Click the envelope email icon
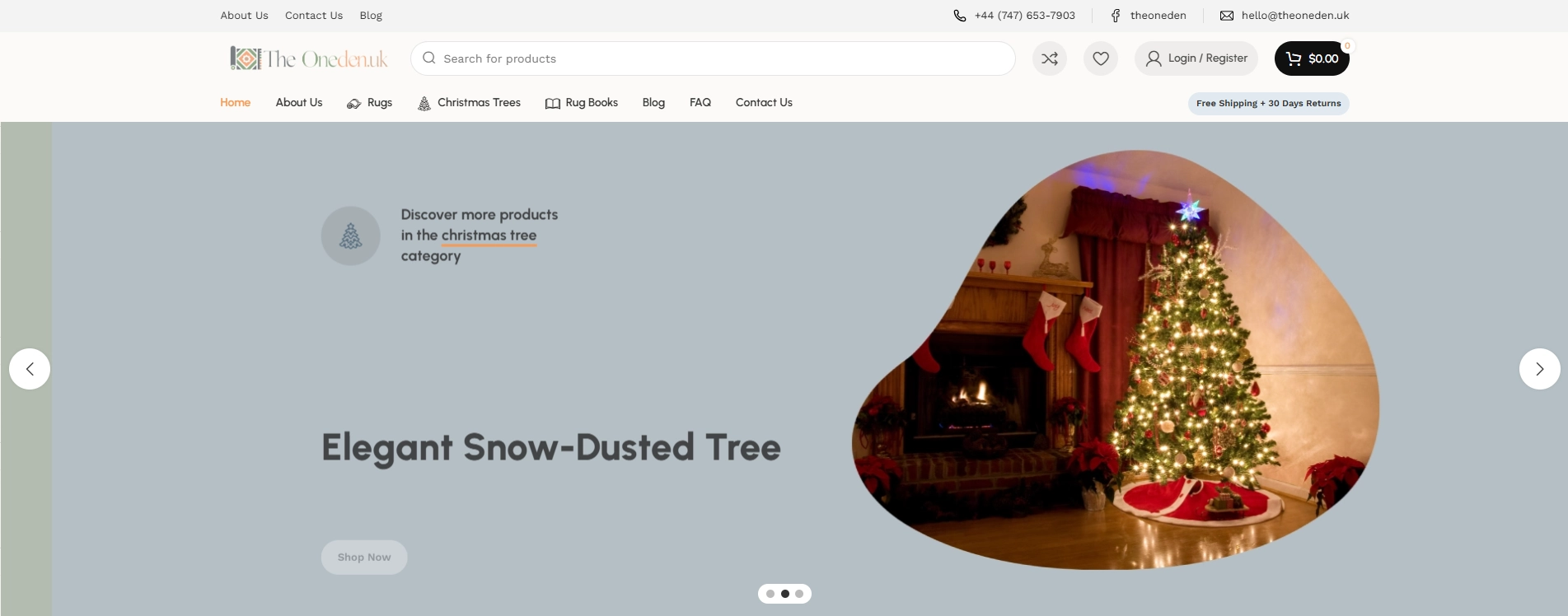The image size is (1568, 616). pos(1227,16)
